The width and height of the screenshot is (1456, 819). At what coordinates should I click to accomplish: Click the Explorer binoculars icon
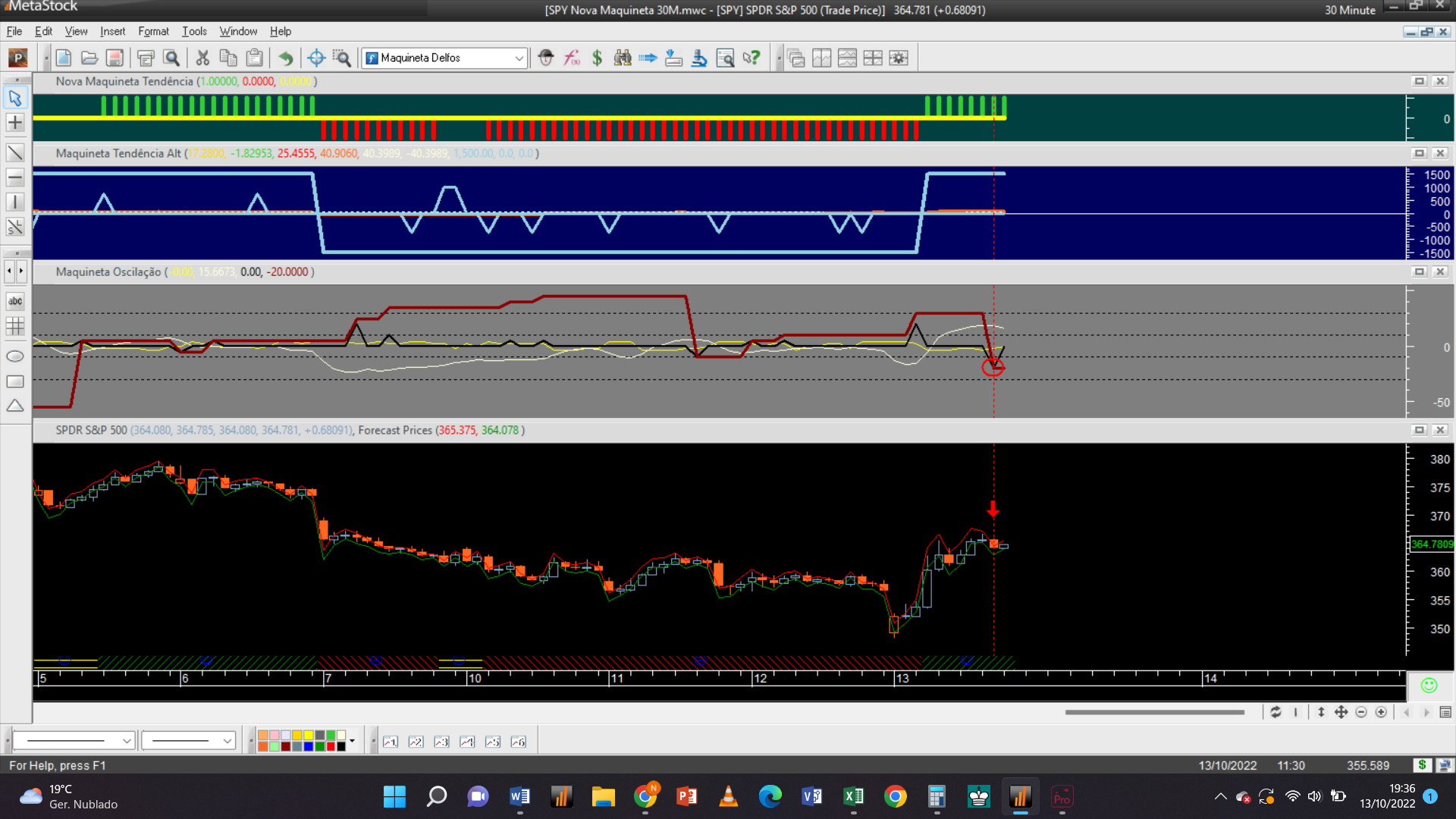623,58
